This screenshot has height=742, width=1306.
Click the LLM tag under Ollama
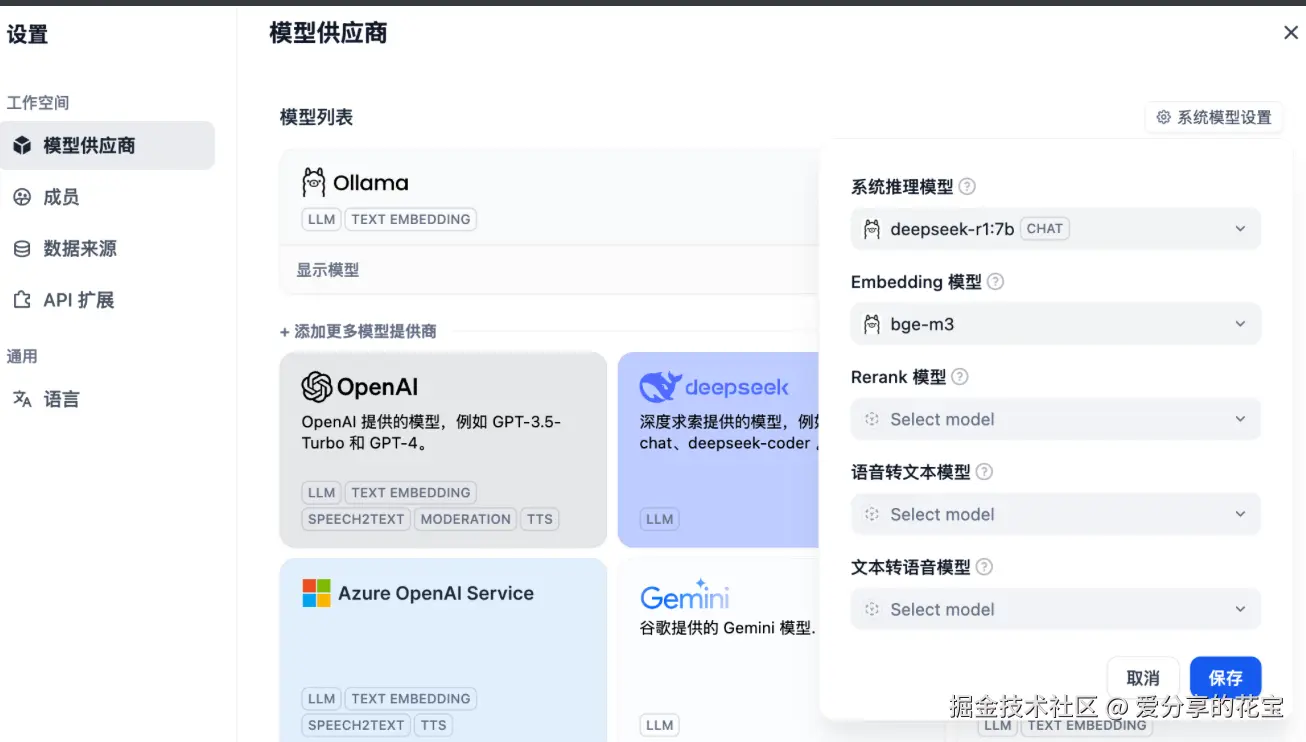tap(321, 219)
